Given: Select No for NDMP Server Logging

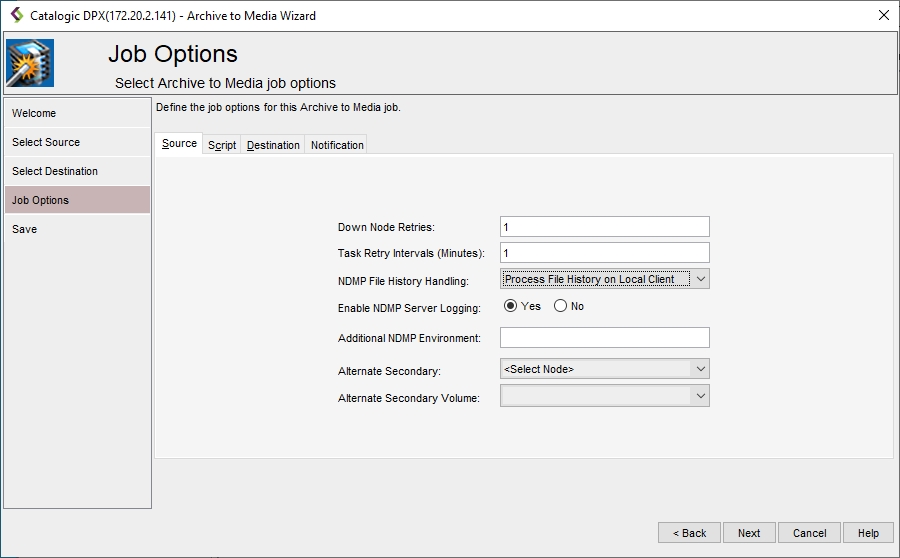Looking at the screenshot, I should coord(560,306).
